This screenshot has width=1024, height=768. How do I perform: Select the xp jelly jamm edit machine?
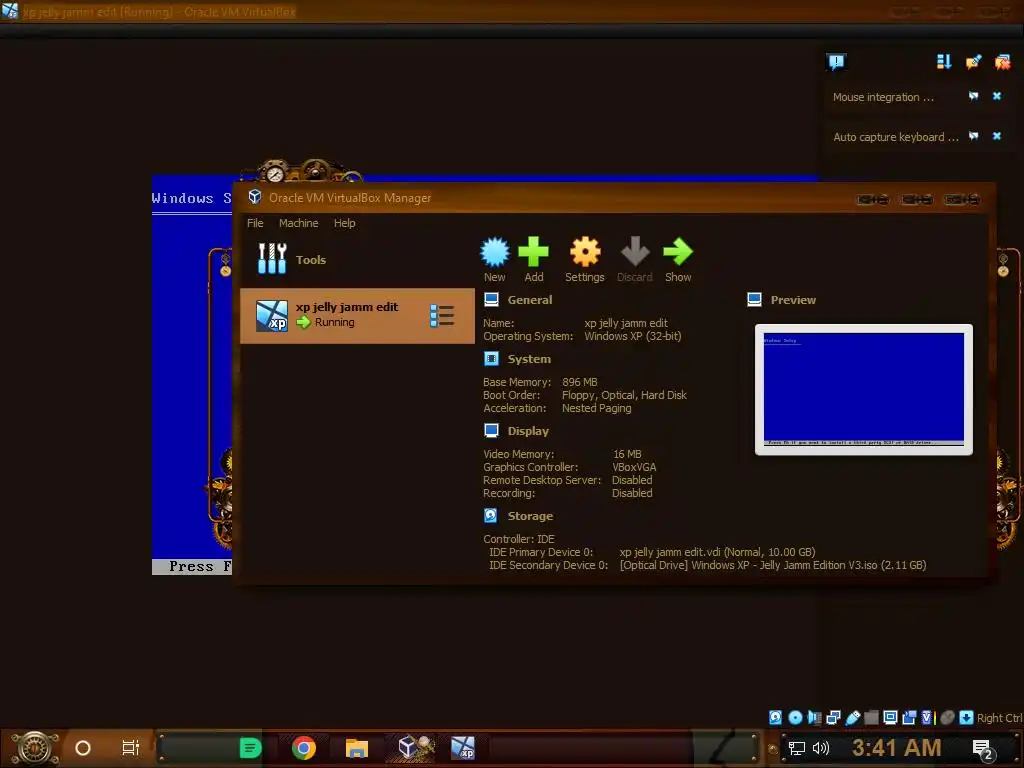point(357,315)
